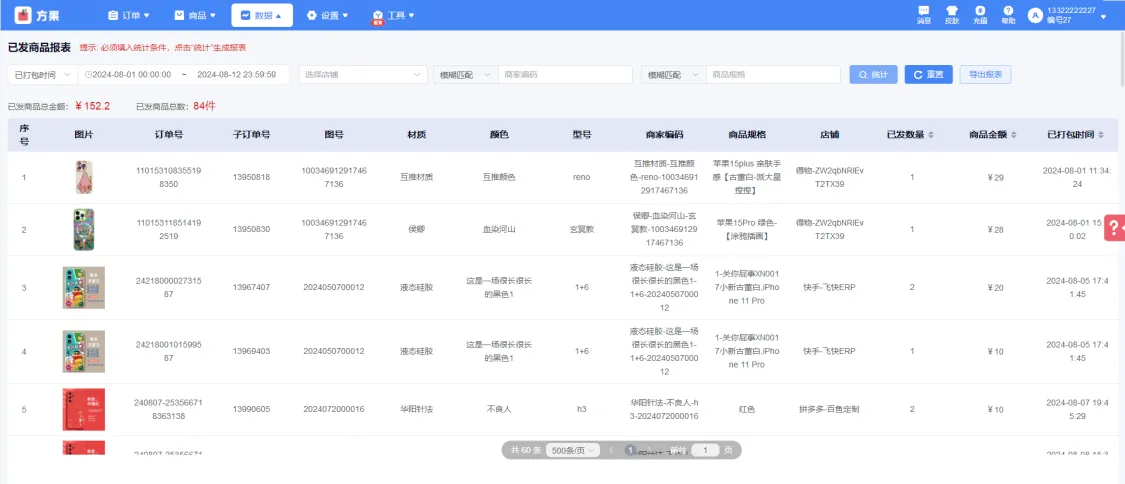Image resolution: width=1125 pixels, height=484 pixels.
Task: Open the 充值 recharge icon
Action: (x=979, y=13)
